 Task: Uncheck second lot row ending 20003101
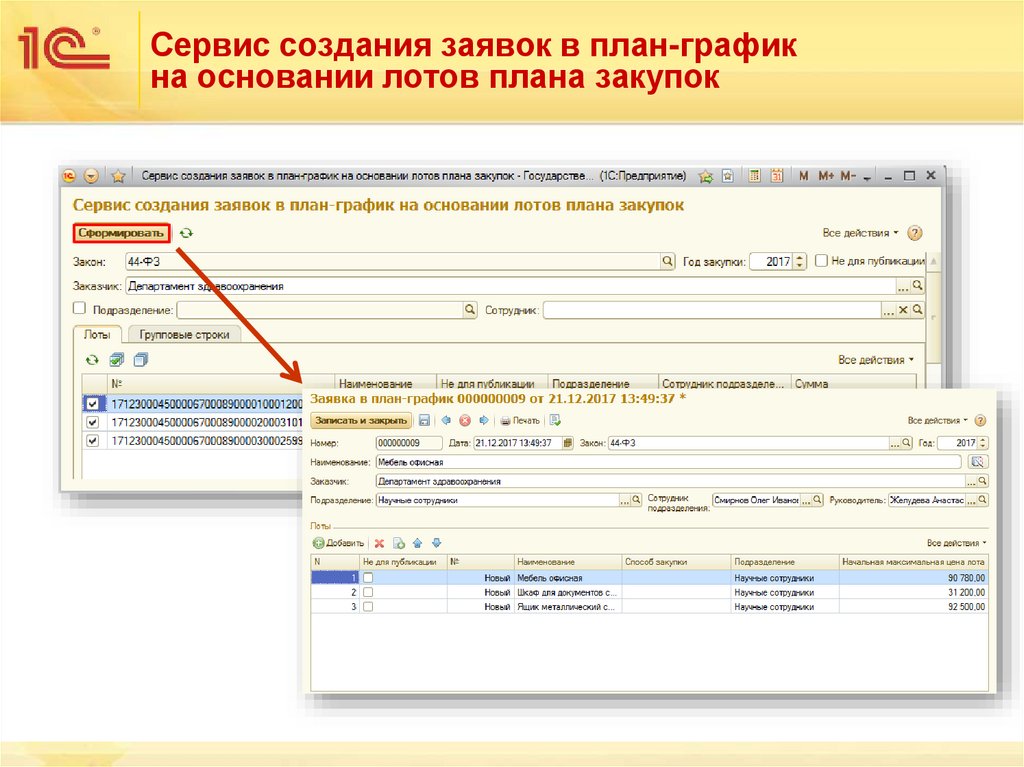click(x=93, y=422)
